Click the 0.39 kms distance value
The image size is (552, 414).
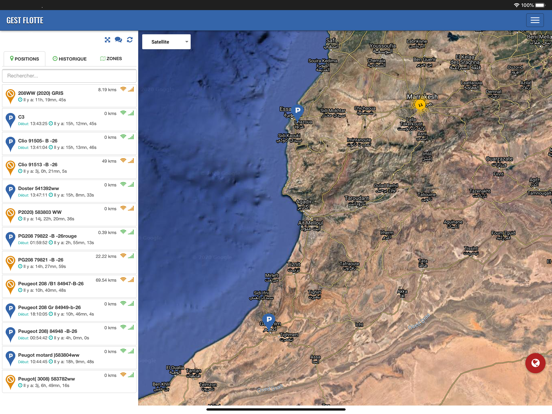(x=107, y=232)
